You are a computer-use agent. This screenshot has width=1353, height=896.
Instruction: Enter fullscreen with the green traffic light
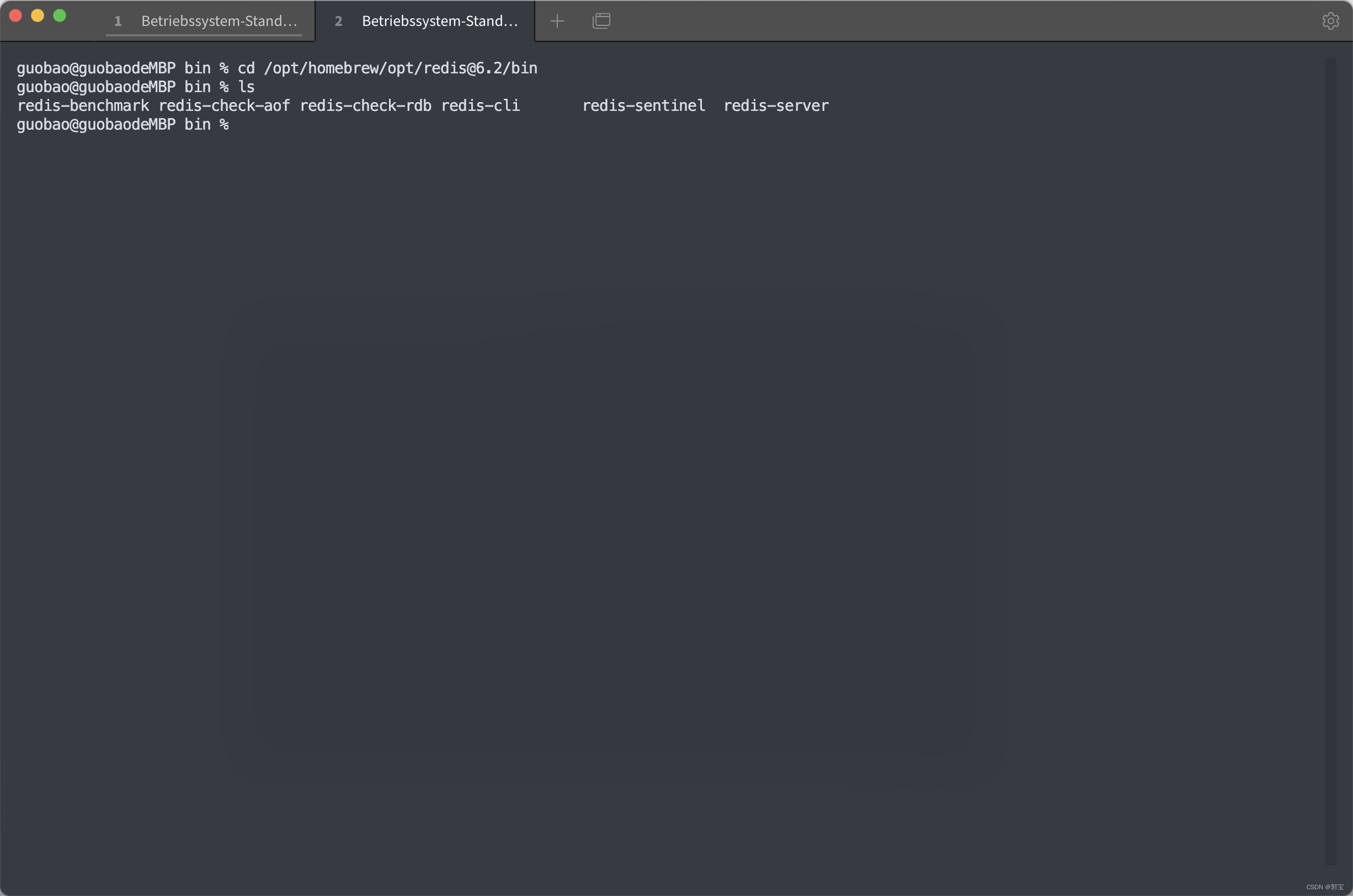click(60, 15)
